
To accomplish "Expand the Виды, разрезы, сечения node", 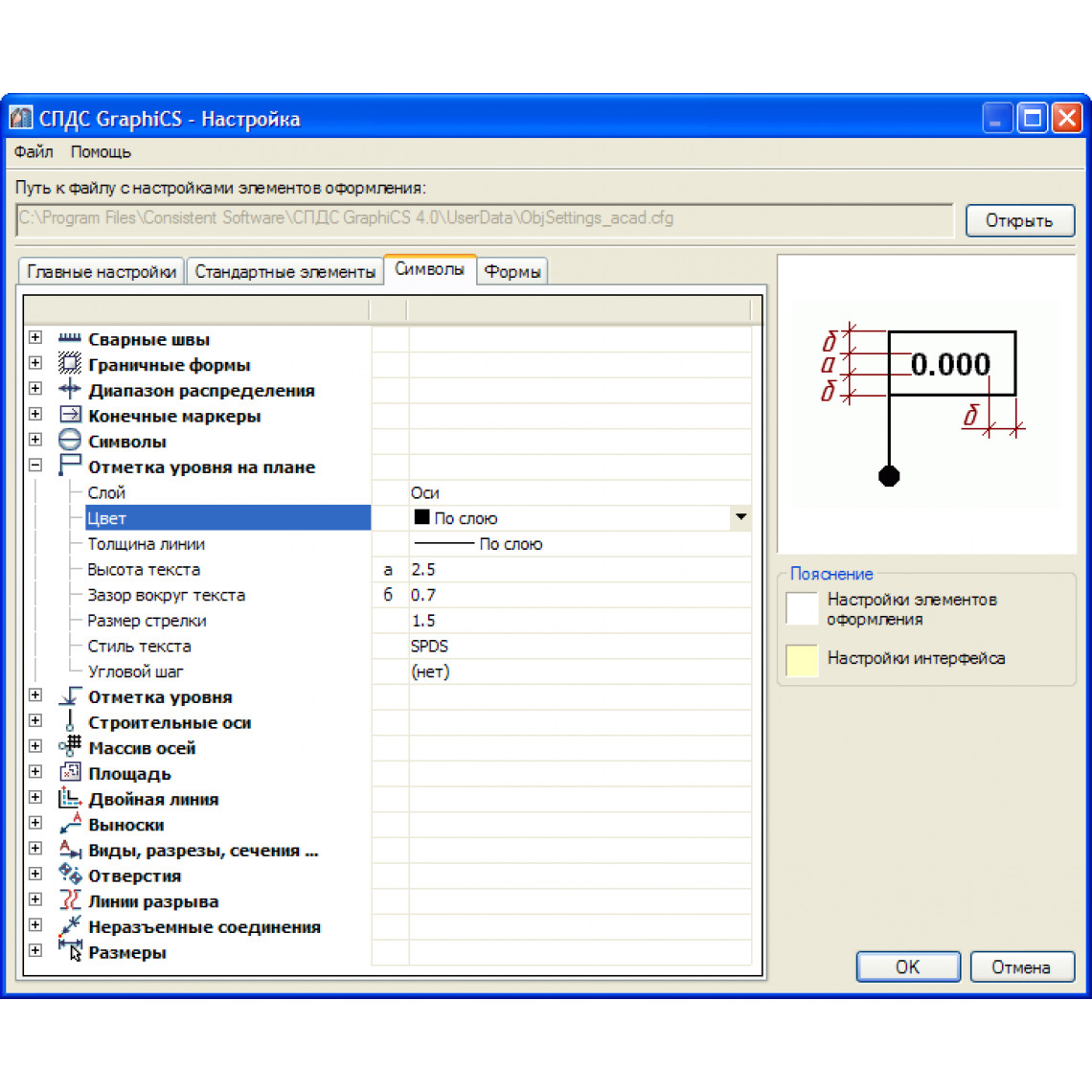I will pos(35,849).
